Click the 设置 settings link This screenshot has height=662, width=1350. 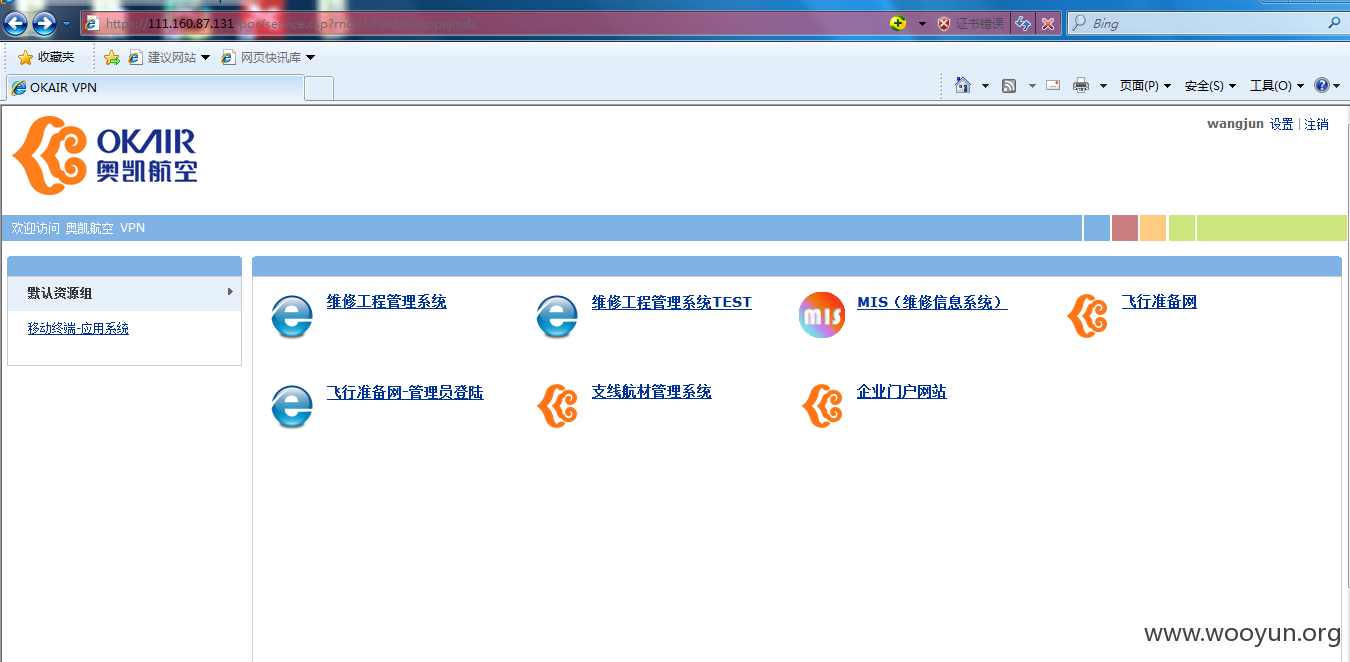click(x=1281, y=124)
